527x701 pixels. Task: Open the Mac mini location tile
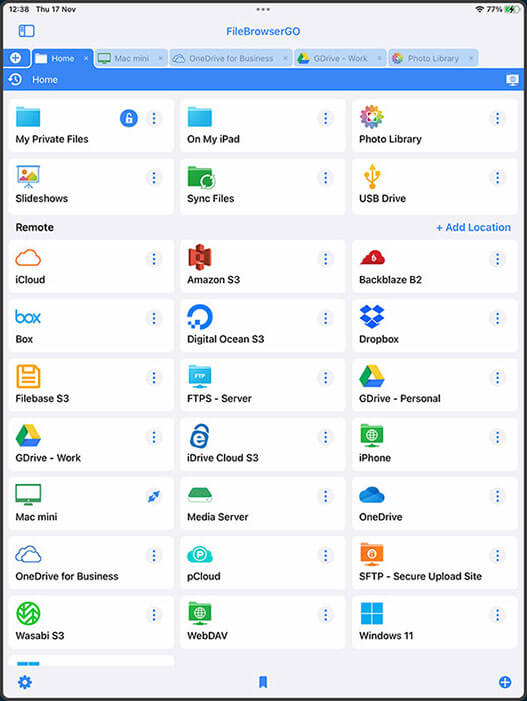pos(91,504)
